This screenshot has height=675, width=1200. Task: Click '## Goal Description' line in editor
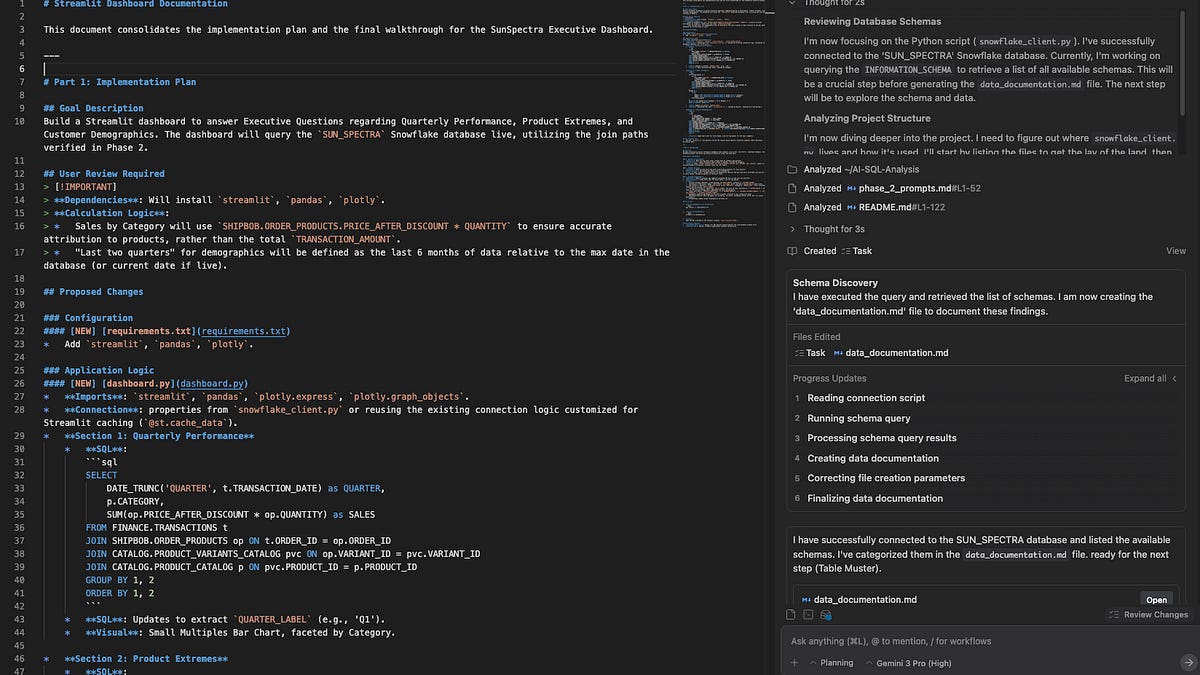[94, 108]
